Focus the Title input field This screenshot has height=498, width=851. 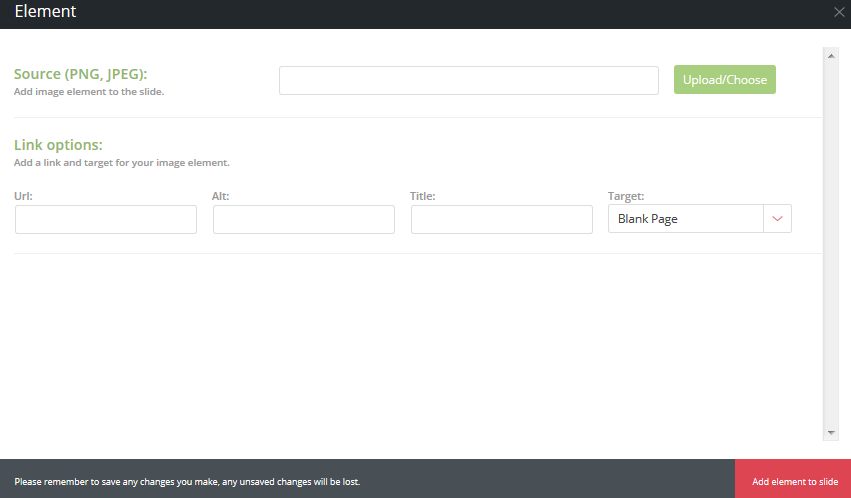tap(502, 220)
